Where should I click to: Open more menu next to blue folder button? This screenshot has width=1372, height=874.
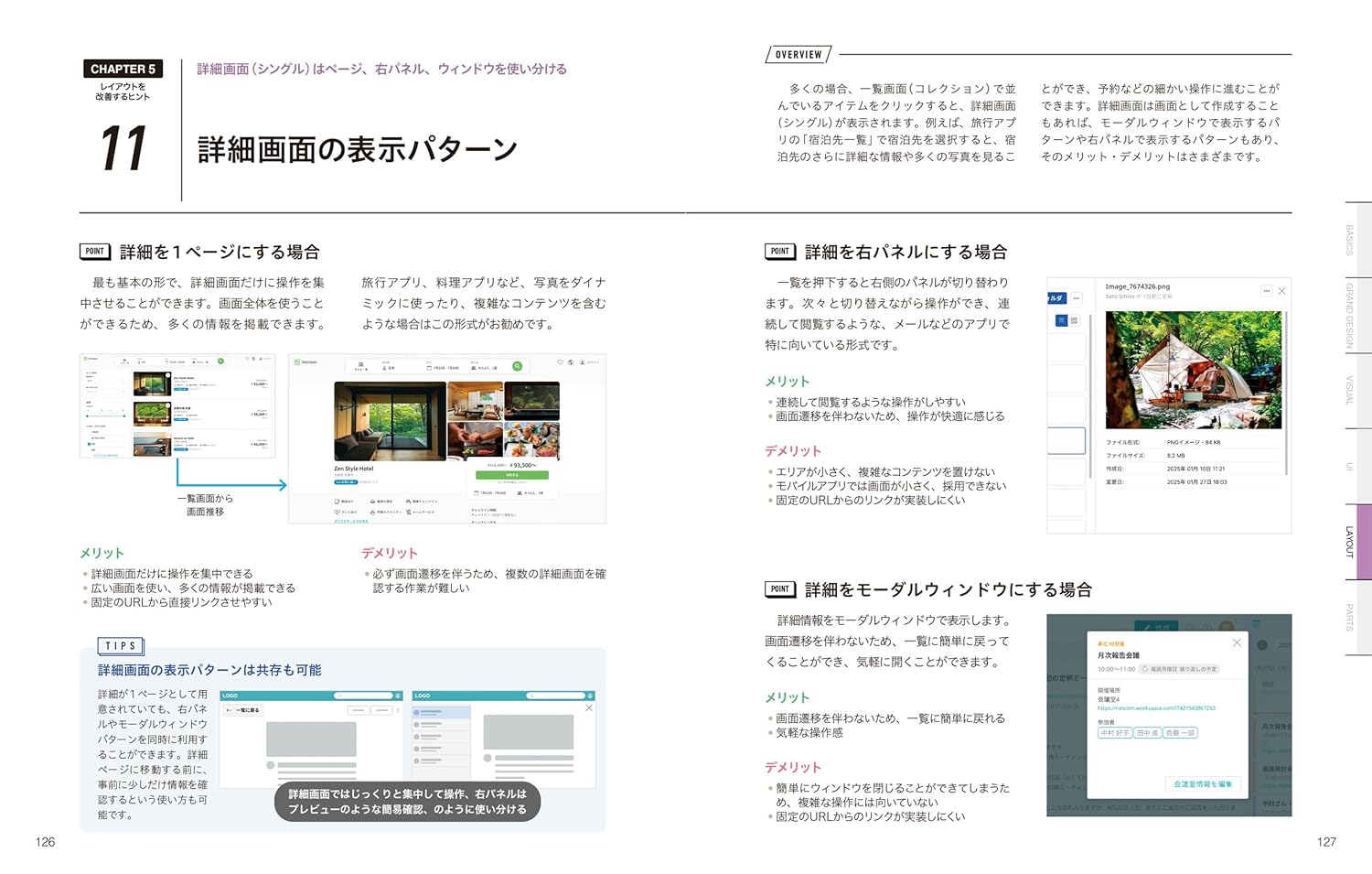(x=1077, y=298)
